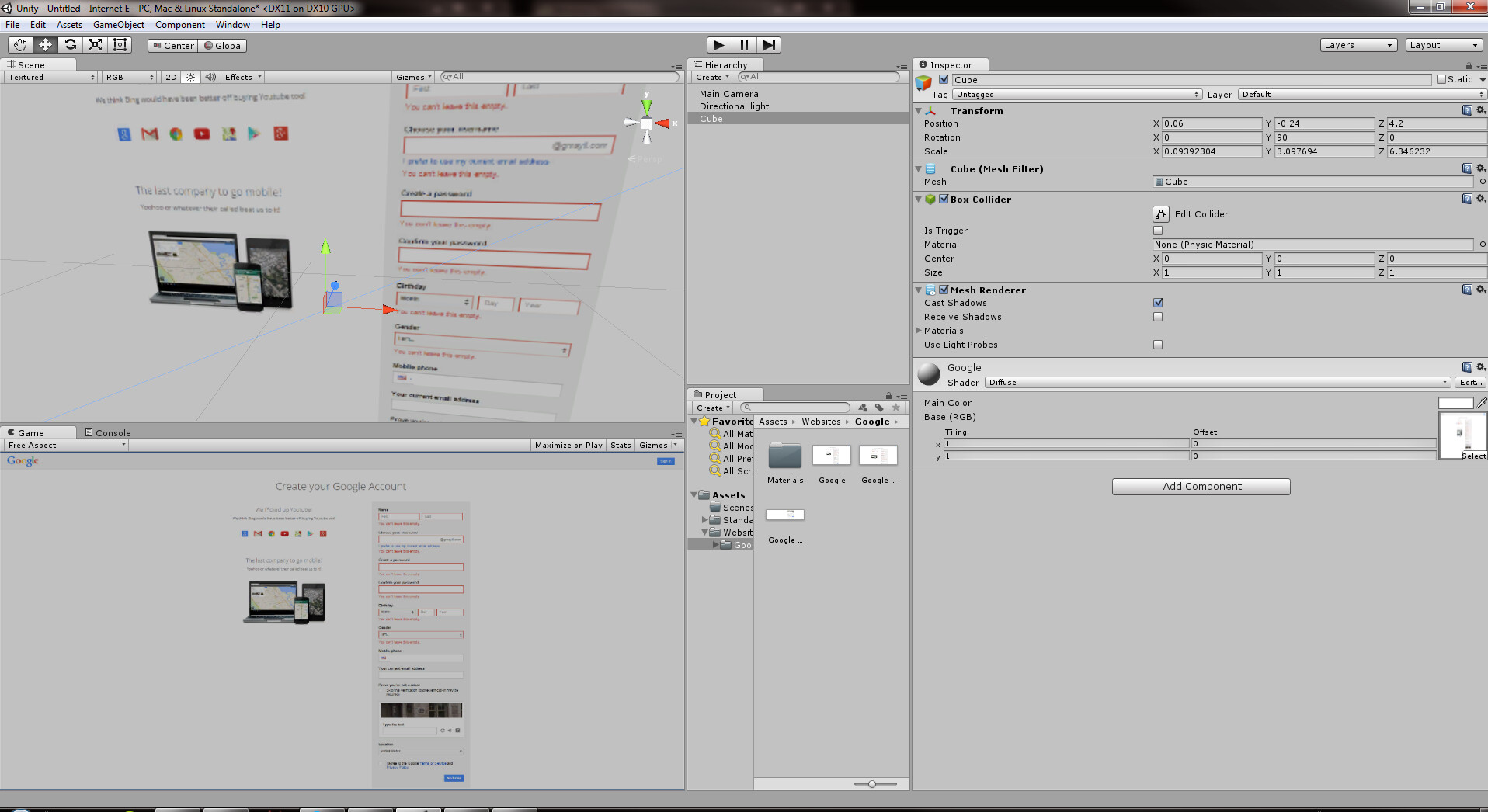Enter Play mode
The width and height of the screenshot is (1488, 812).
[718, 44]
